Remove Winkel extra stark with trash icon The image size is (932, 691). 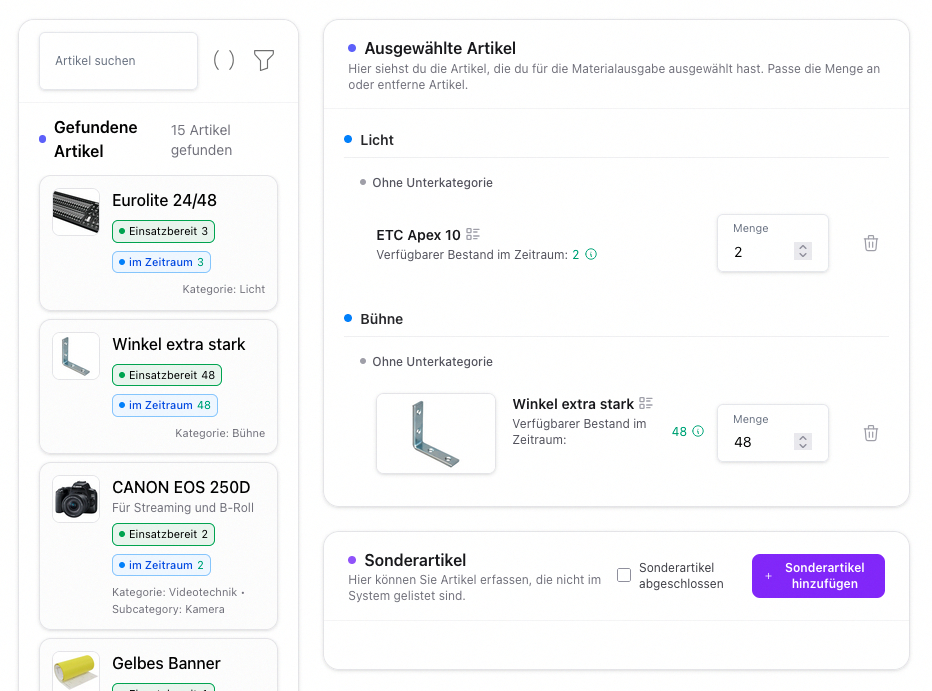871,433
